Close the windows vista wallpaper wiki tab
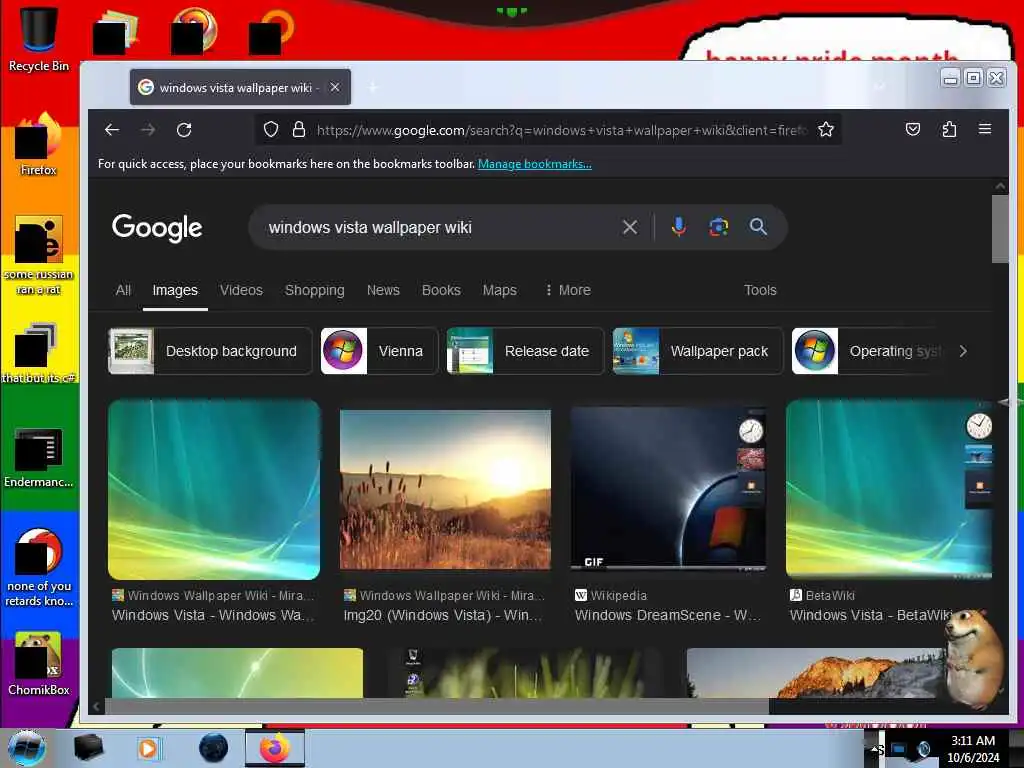The height and width of the screenshot is (768, 1024). point(334,87)
